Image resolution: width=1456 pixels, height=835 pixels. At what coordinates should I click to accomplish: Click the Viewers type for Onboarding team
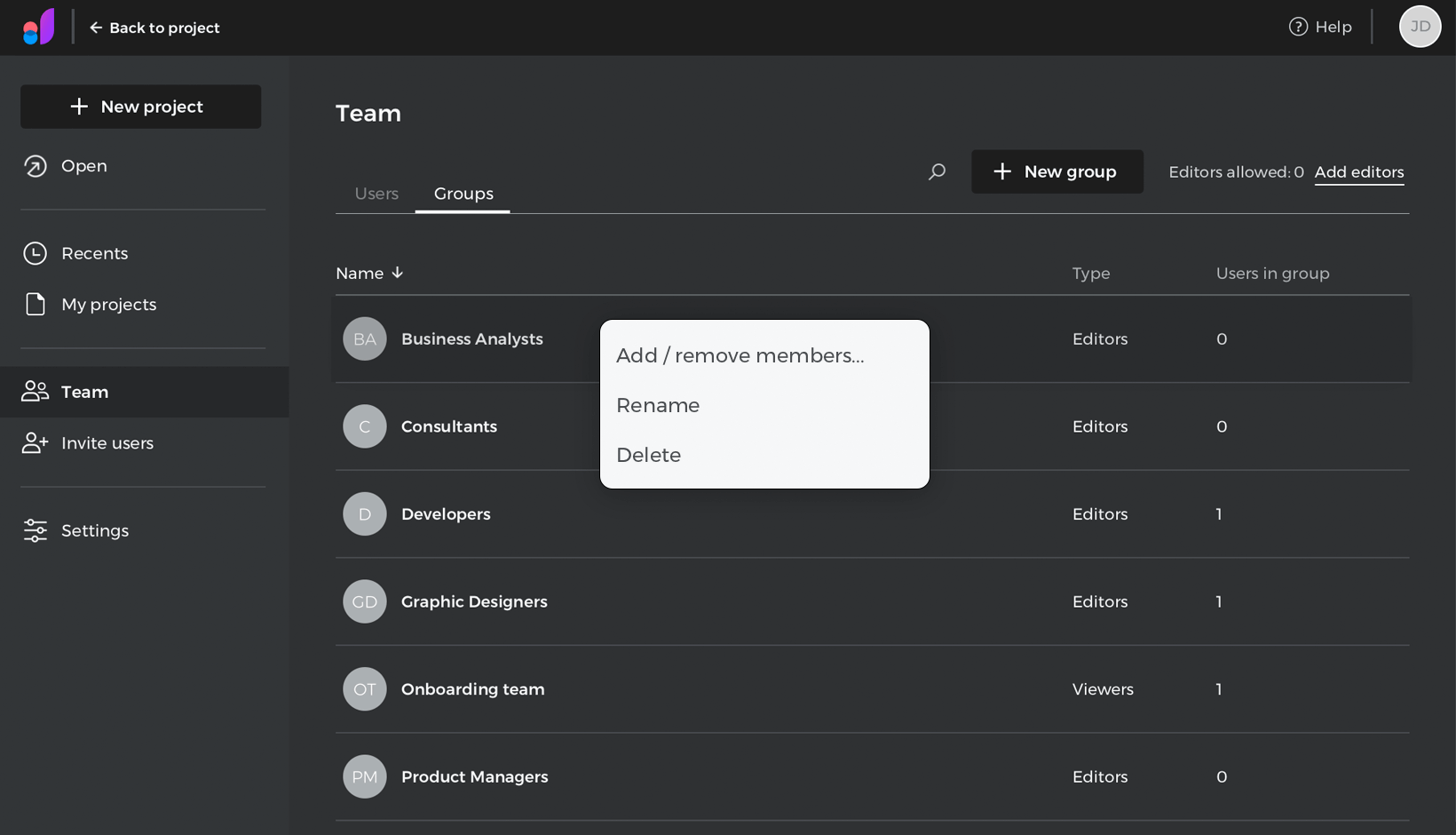click(x=1103, y=688)
